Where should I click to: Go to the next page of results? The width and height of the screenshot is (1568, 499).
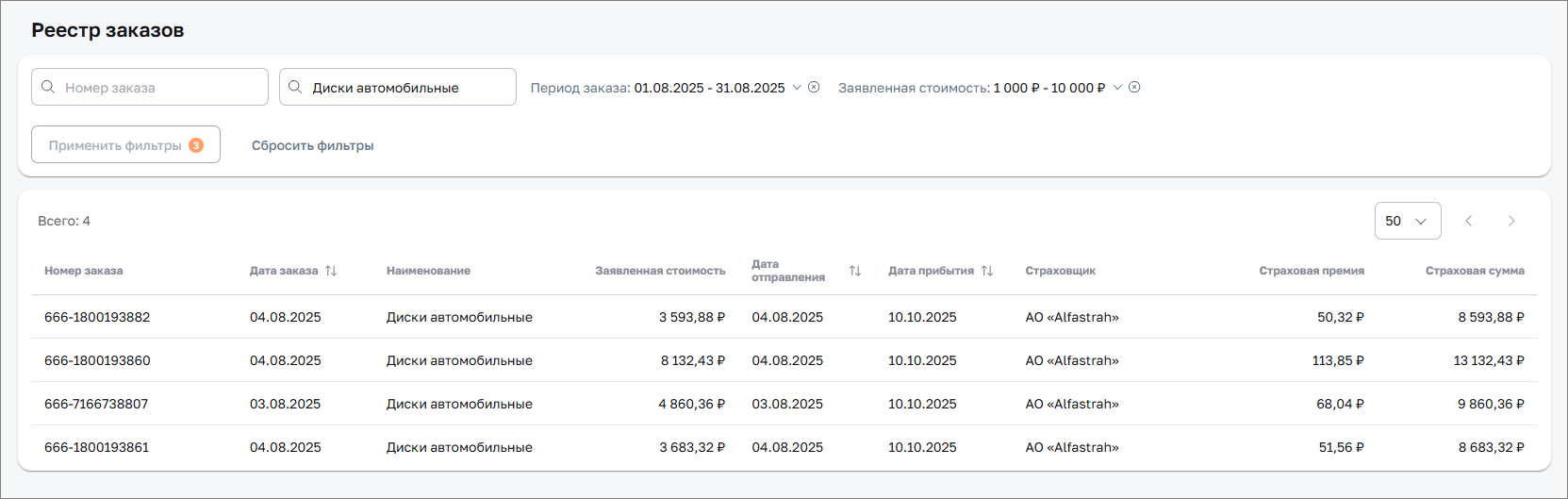click(1511, 221)
